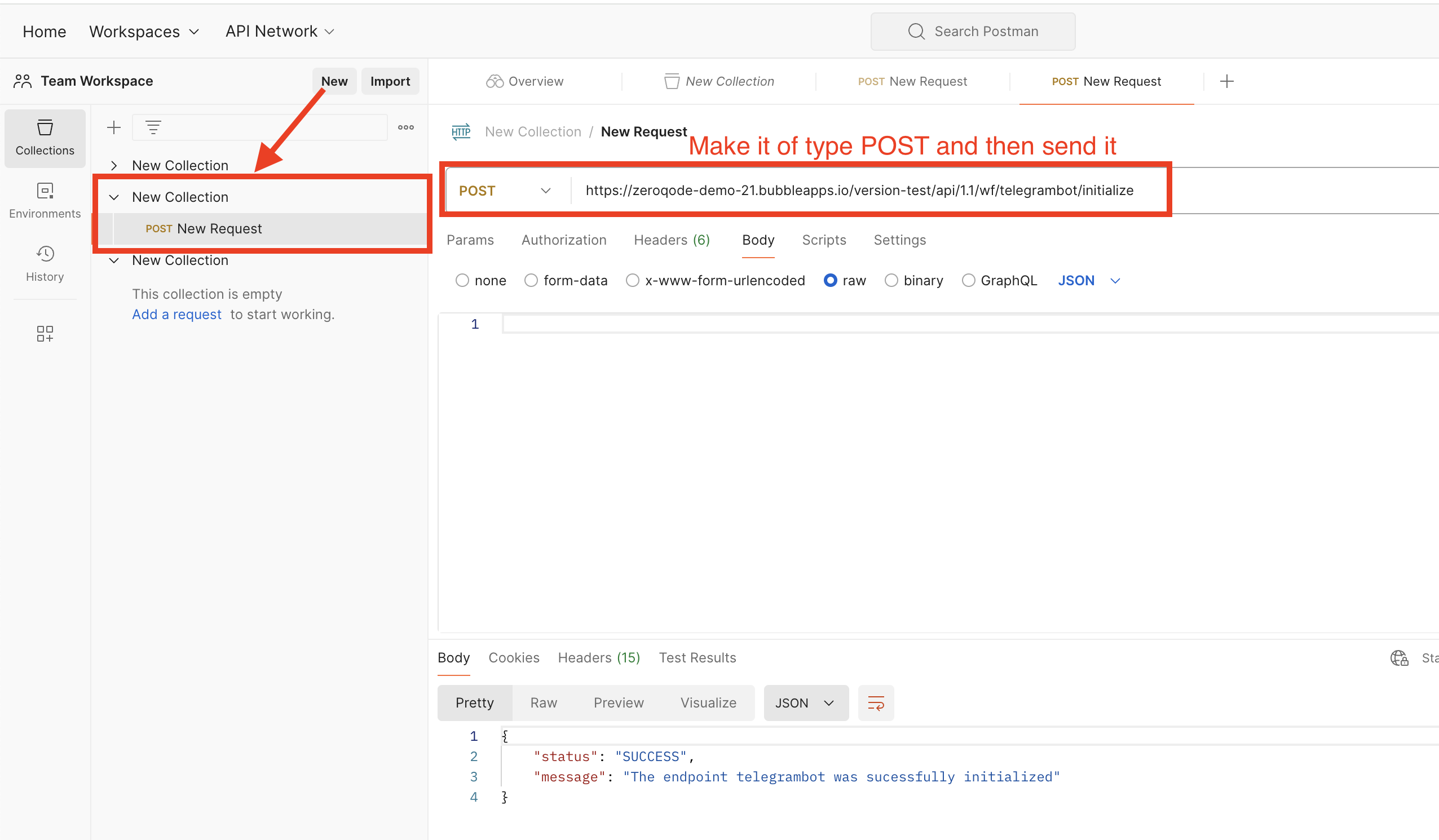This screenshot has width=1439, height=840.
Task: Collapse the New Collection tree item
Action: (115, 196)
